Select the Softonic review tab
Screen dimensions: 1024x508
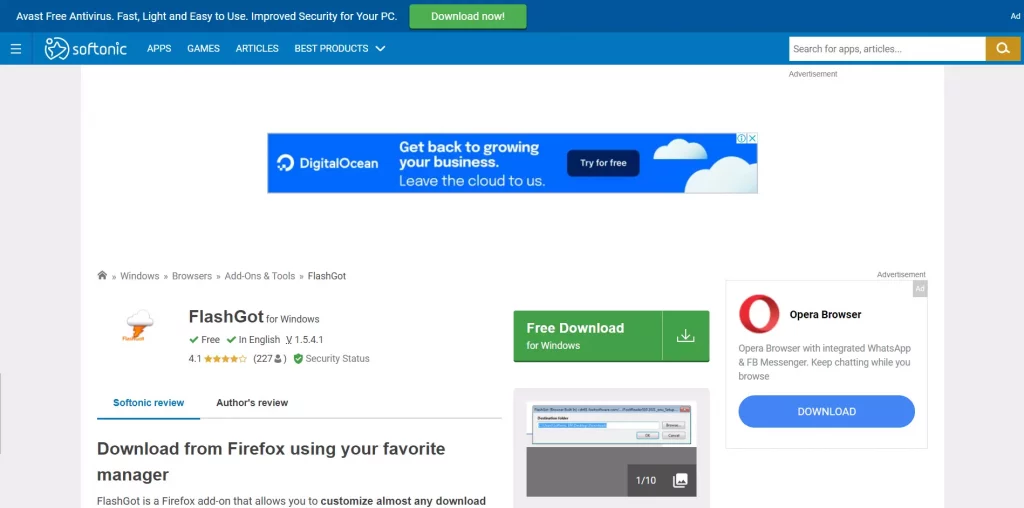(x=149, y=403)
